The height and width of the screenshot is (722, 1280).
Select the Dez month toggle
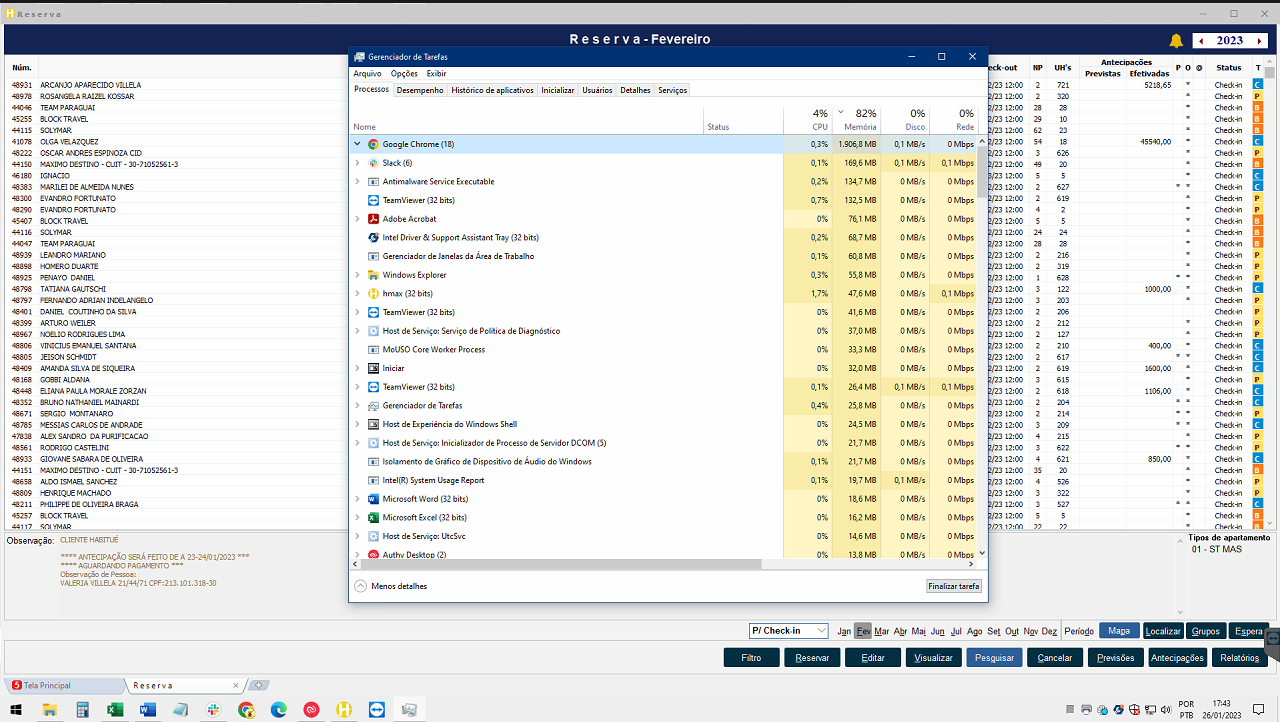[1049, 631]
